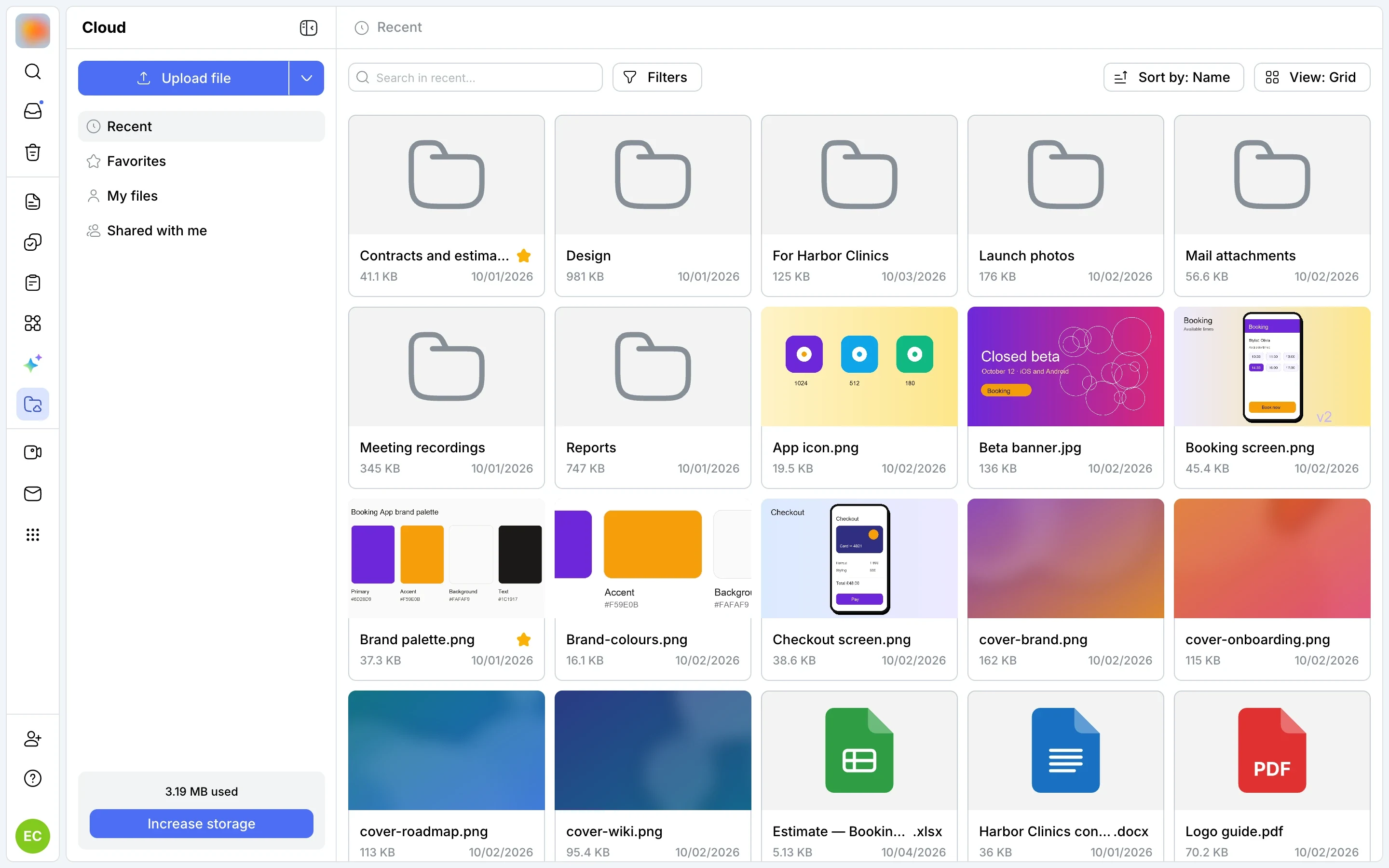Viewport: 1389px width, 868px height.
Task: Open the help question mark icon
Action: (x=33, y=778)
